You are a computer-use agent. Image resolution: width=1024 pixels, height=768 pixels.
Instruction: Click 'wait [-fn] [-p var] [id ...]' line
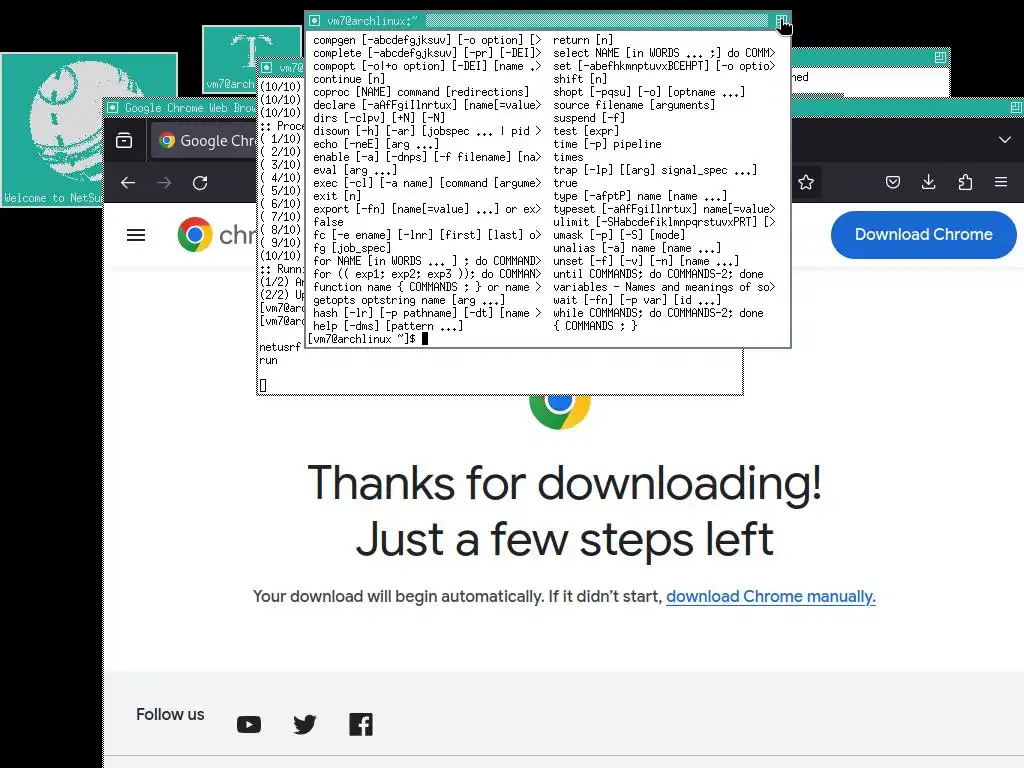tap(637, 300)
